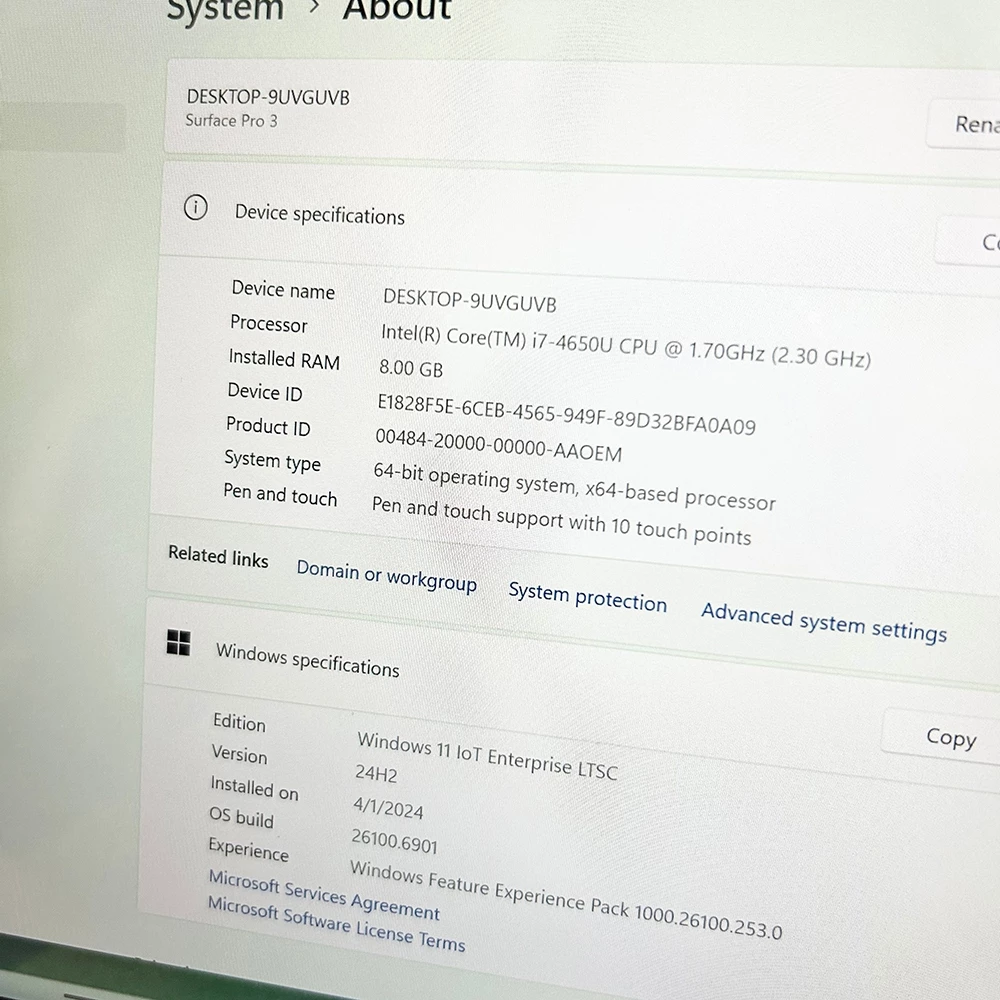
Task: Select the OS build value 26100.6901
Action: tap(394, 841)
